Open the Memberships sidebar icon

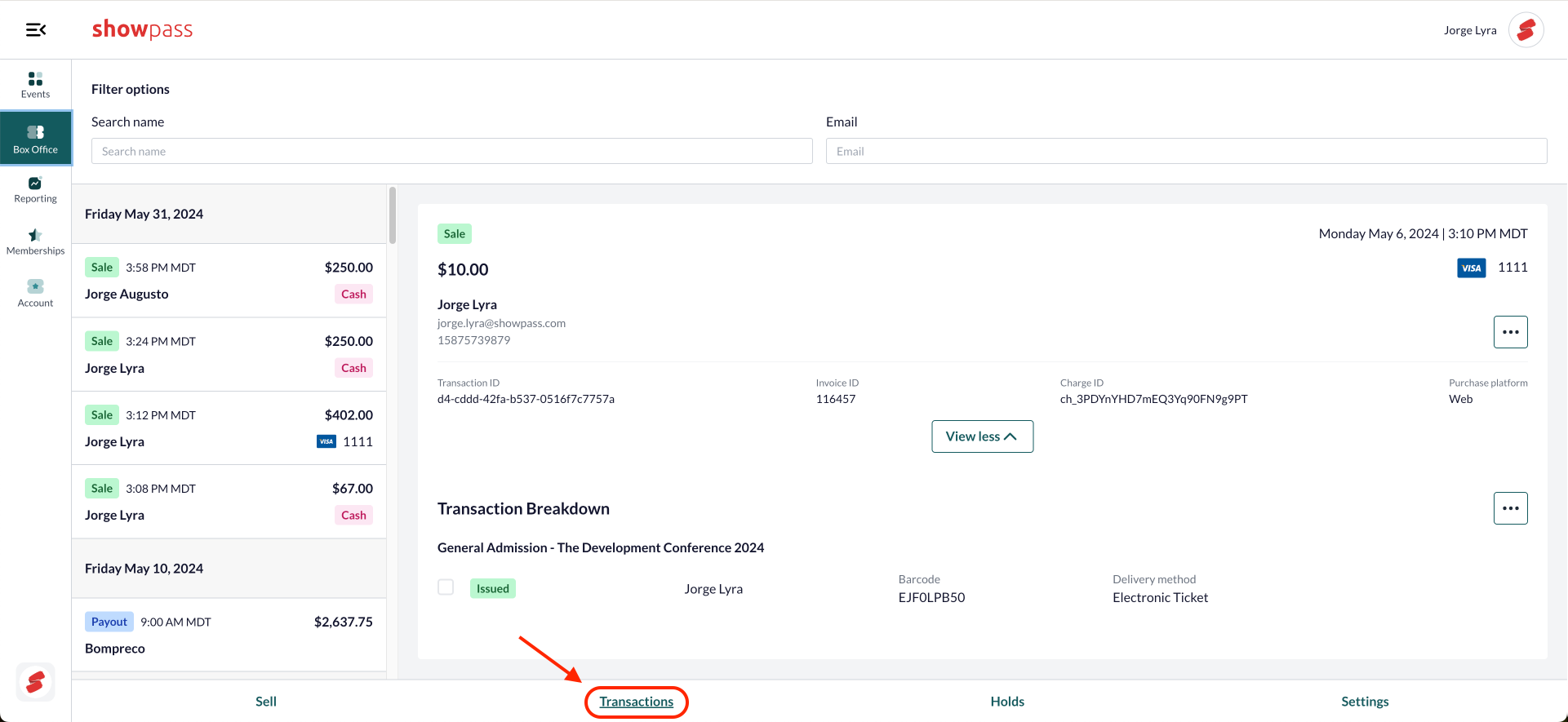click(35, 242)
